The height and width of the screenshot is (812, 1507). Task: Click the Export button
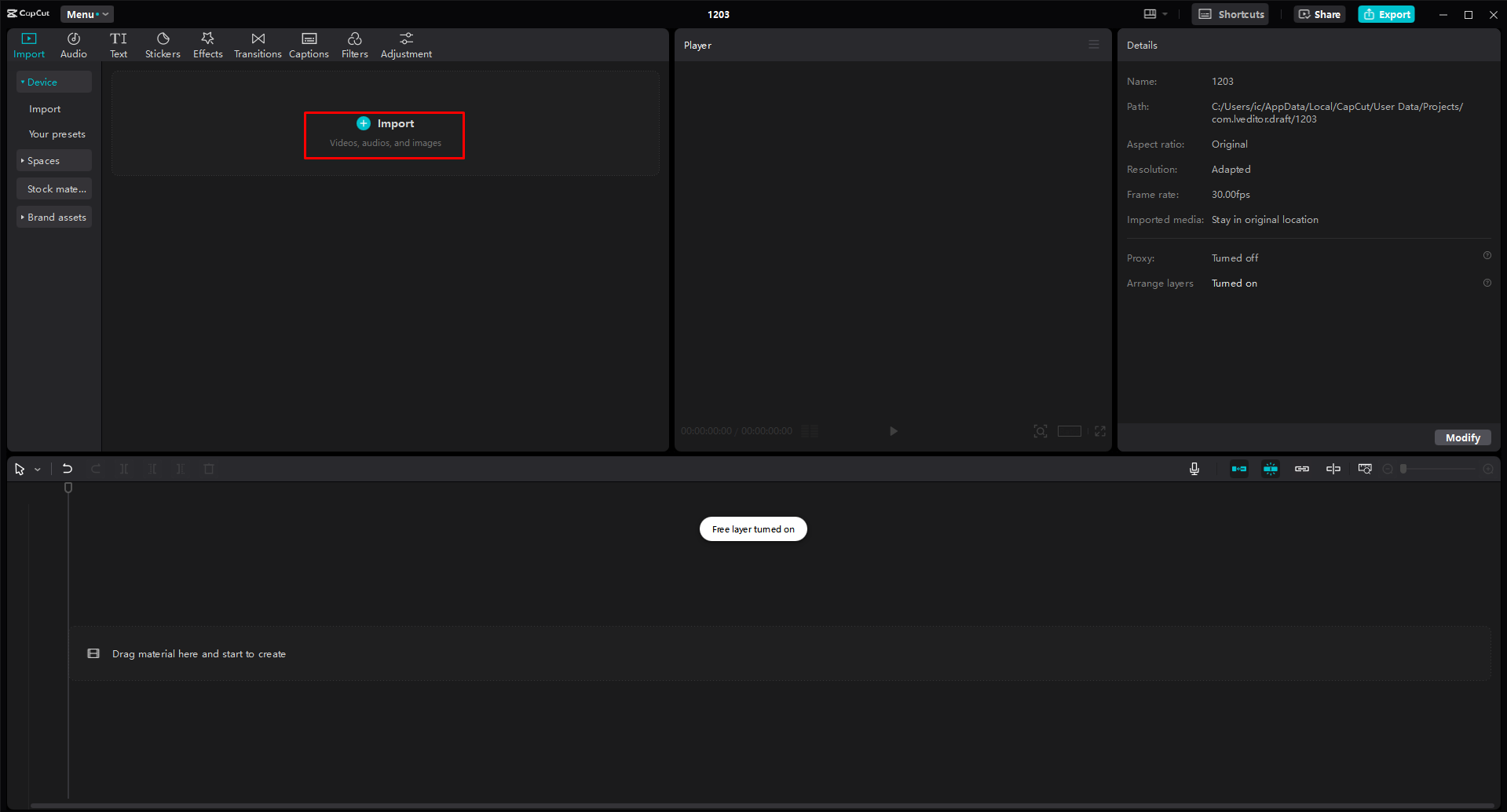coord(1387,14)
